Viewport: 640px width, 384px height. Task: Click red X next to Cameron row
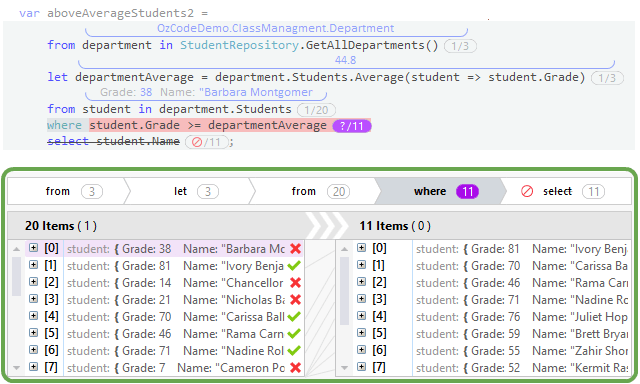pyautogui.click(x=296, y=367)
